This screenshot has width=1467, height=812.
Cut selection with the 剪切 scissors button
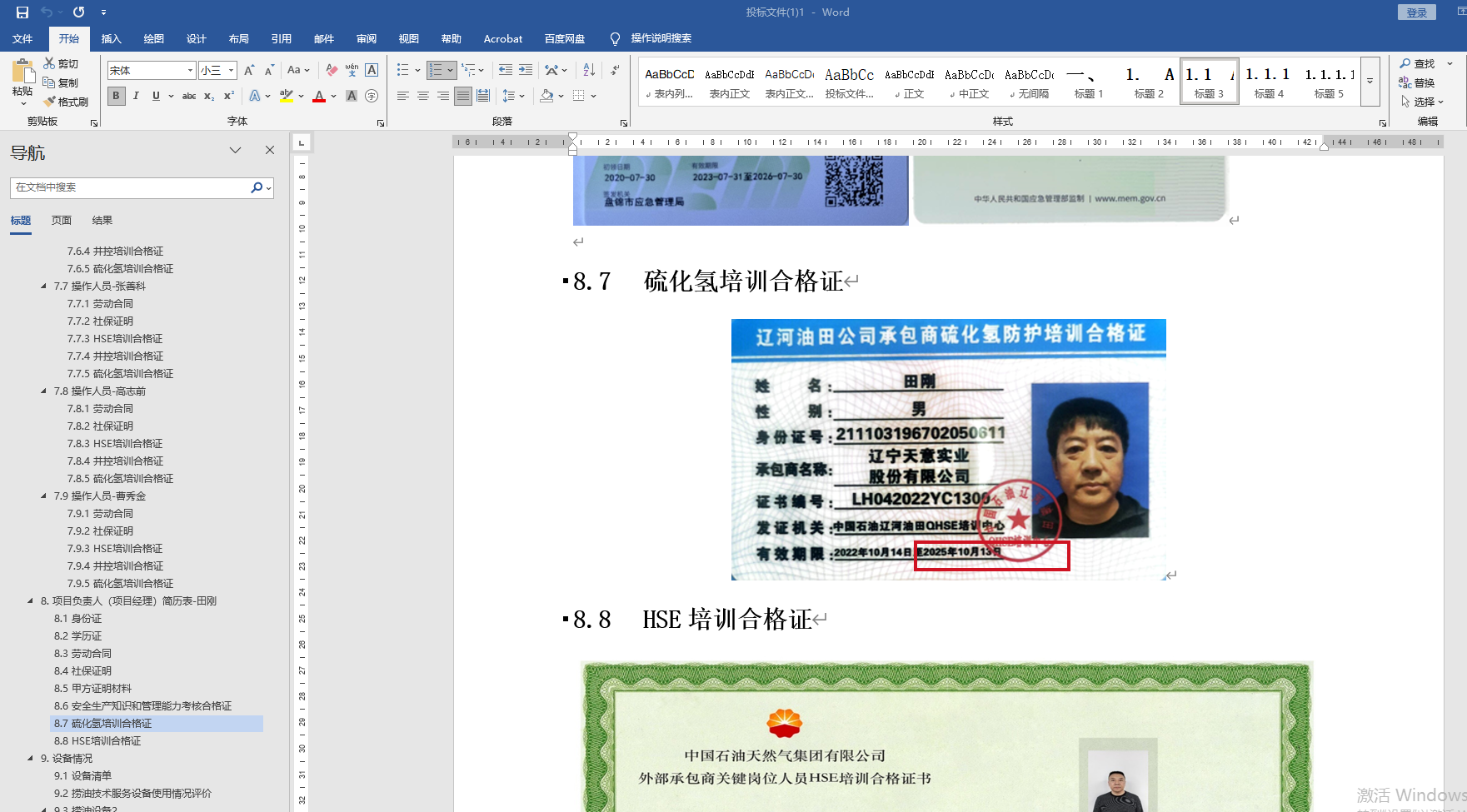pos(62,64)
